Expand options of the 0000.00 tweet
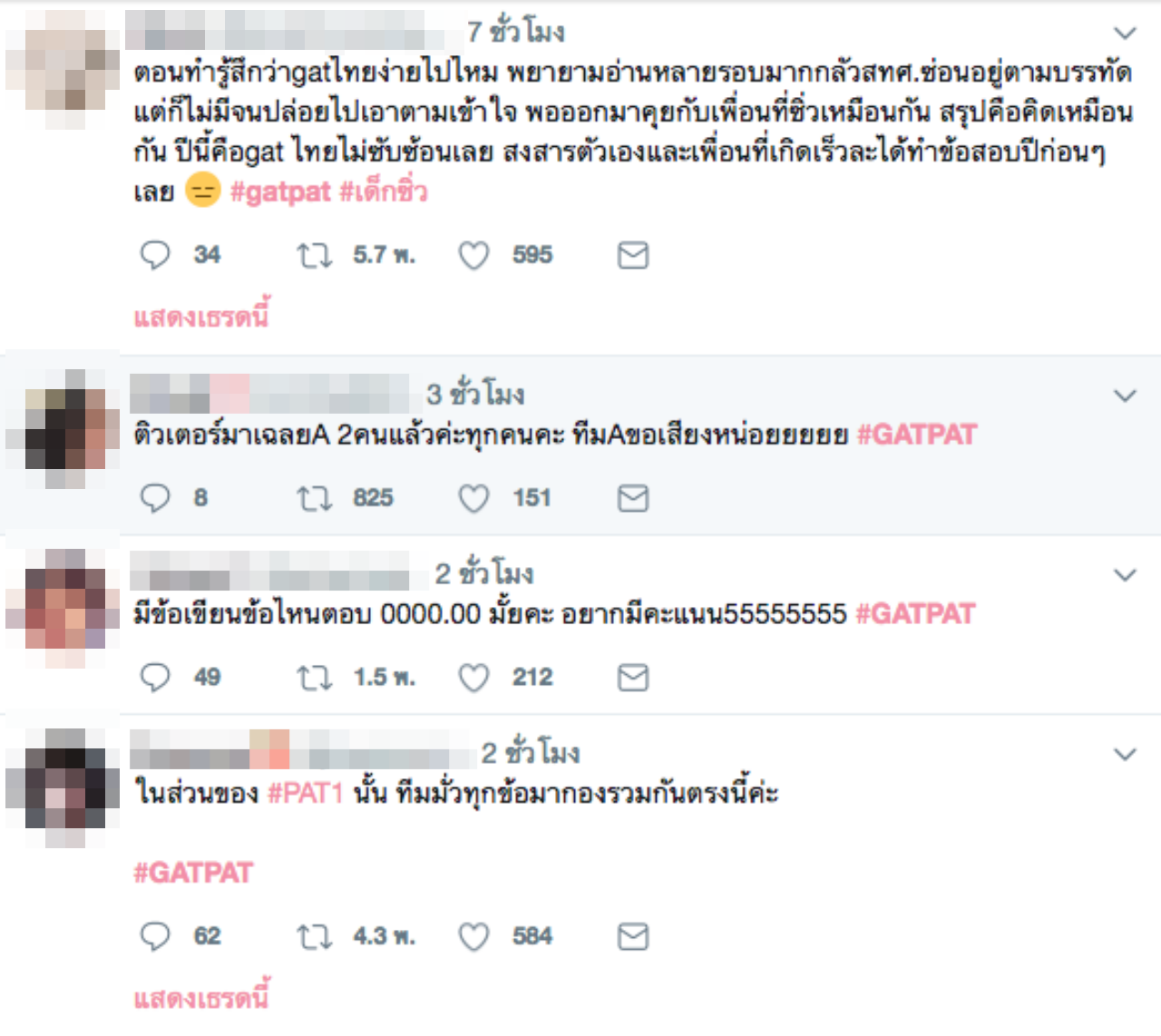Viewport: 1161px width, 1036px height. 1125,575
